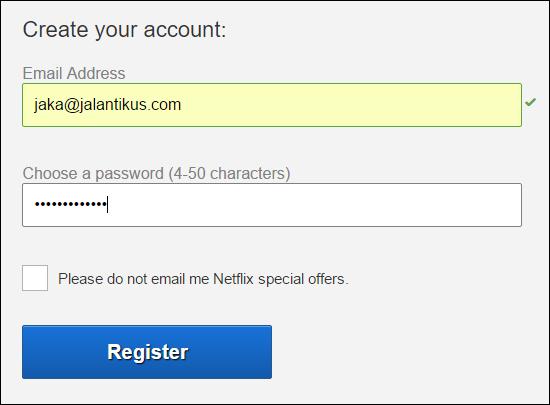Click the word "Netflix" in checkbox label

click(233, 279)
